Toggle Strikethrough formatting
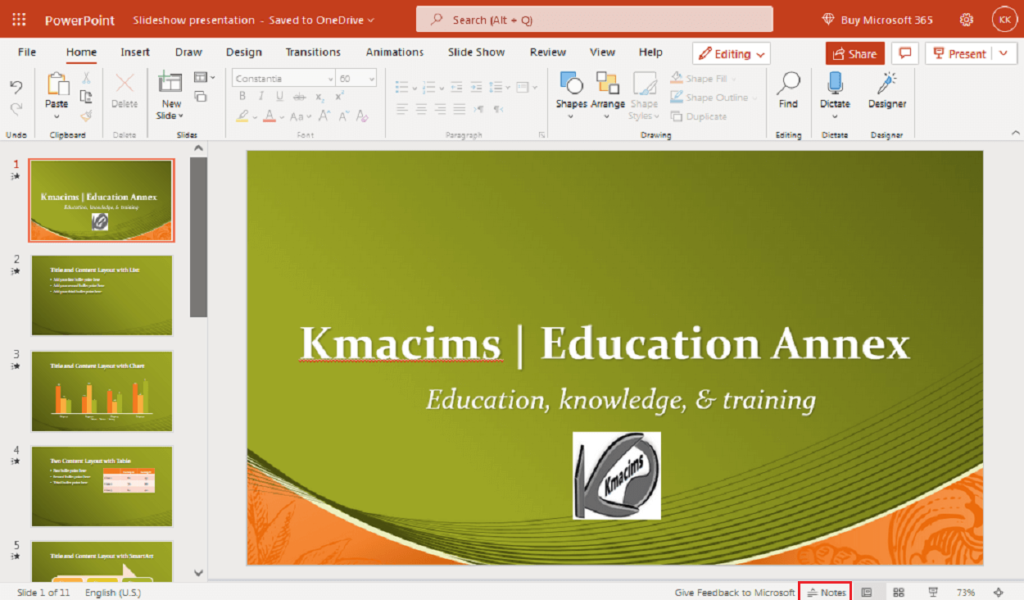The image size is (1024, 600). tap(299, 97)
